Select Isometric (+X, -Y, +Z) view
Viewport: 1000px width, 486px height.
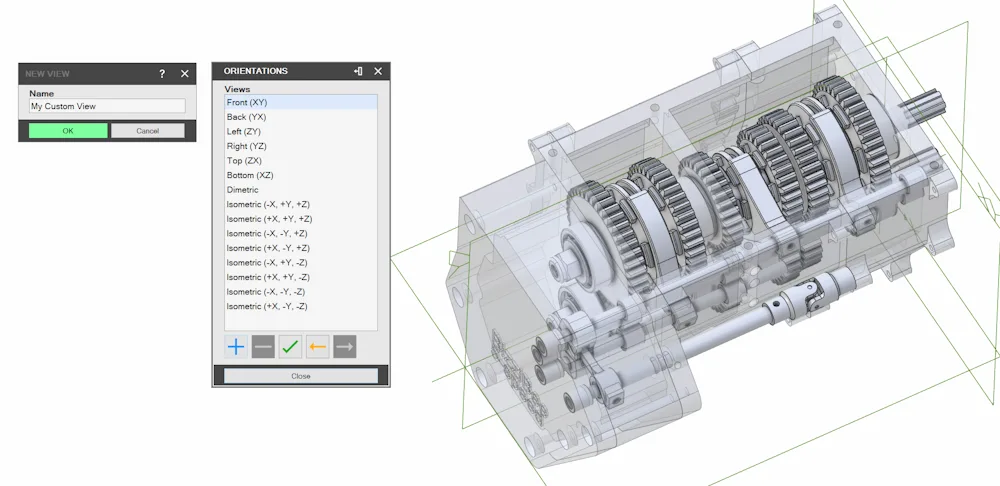(x=300, y=248)
